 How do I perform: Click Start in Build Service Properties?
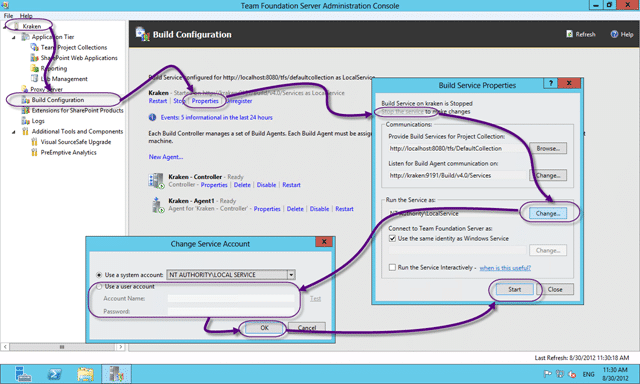515,289
